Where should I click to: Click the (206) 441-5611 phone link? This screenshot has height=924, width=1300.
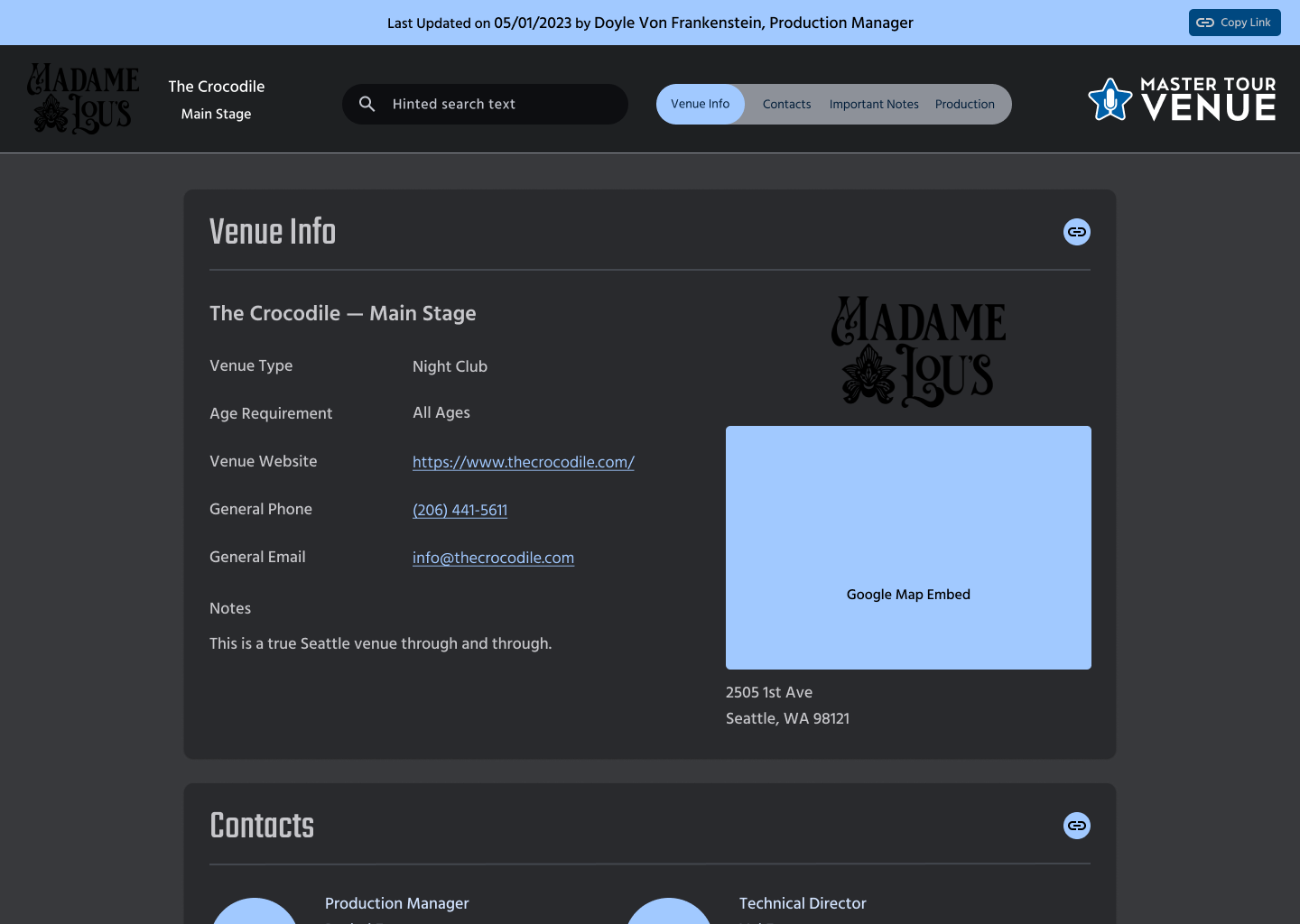click(x=460, y=510)
